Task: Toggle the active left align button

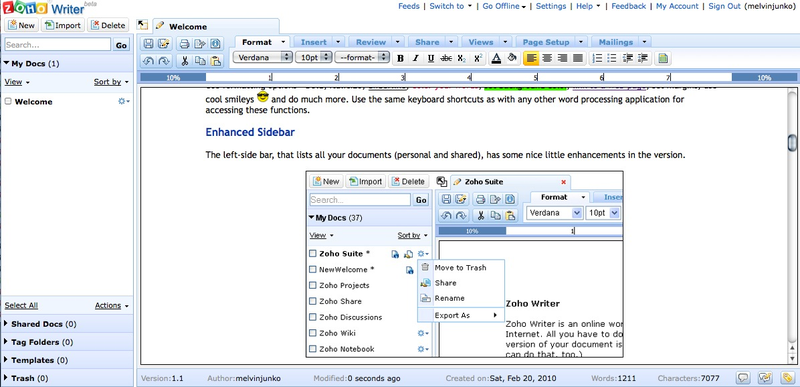Action: pyautogui.click(x=531, y=58)
